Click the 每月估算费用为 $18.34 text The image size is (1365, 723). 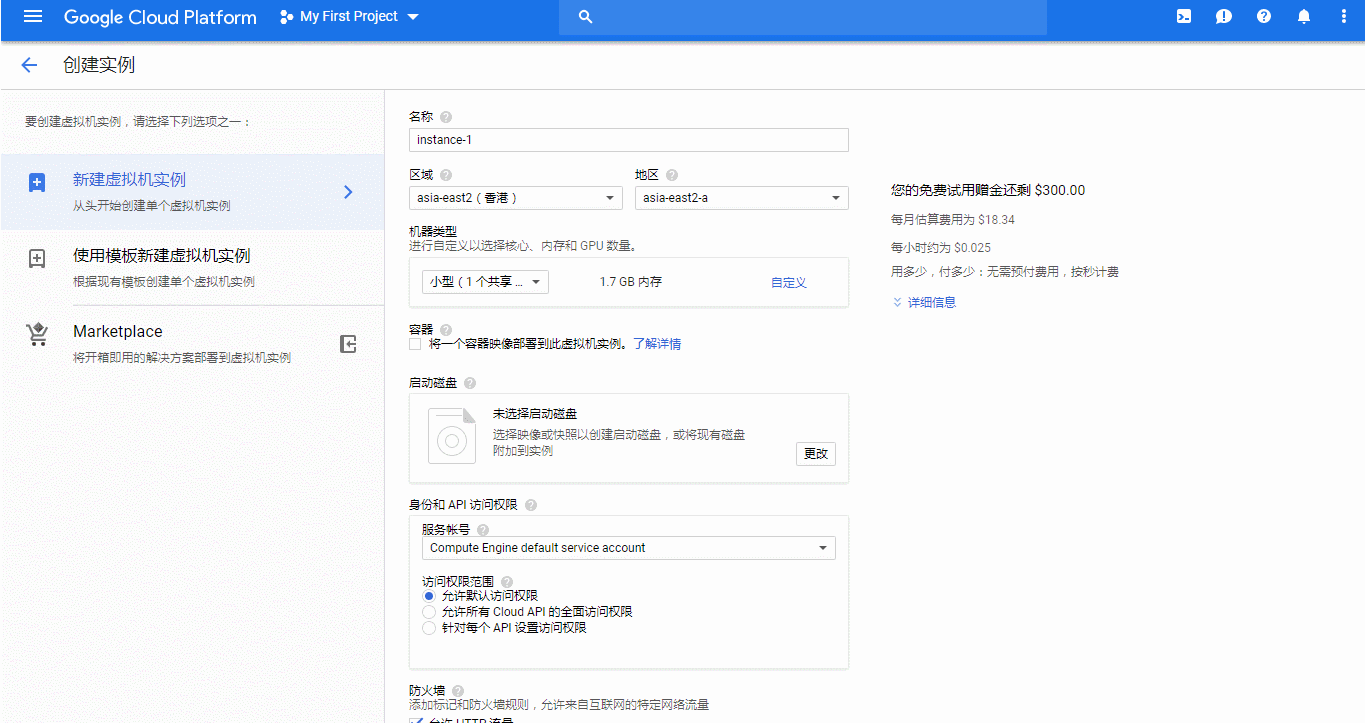coord(953,220)
